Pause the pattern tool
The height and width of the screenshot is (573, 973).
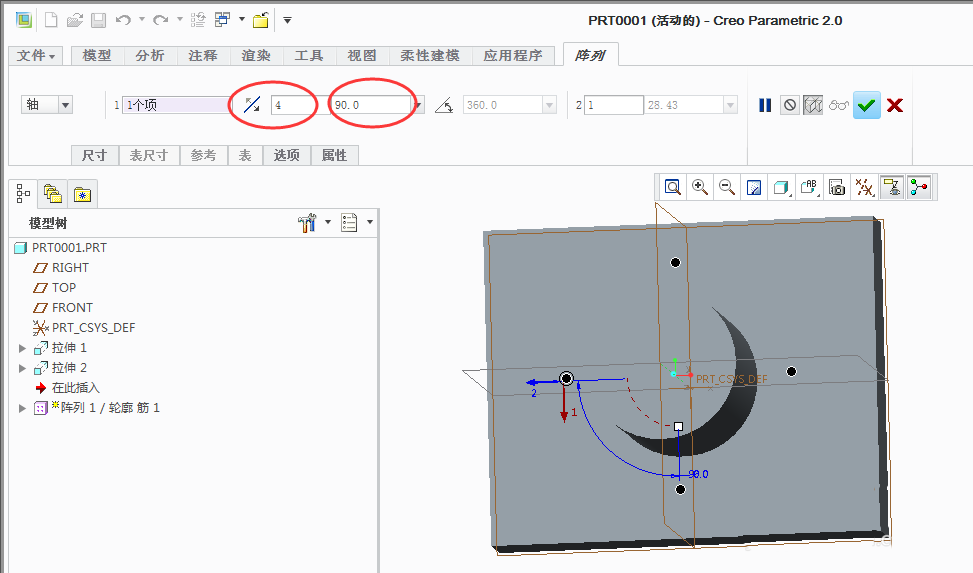click(x=765, y=105)
